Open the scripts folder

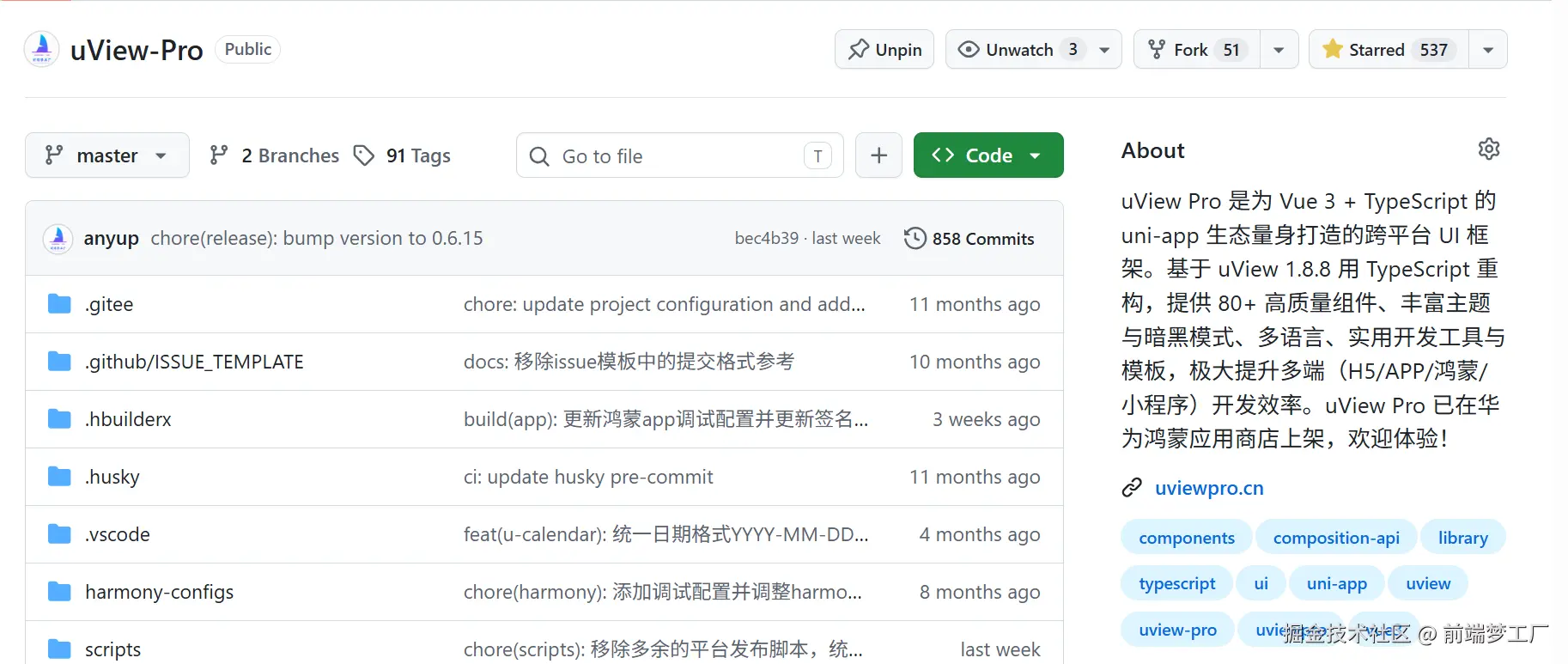pyautogui.click(x=112, y=649)
